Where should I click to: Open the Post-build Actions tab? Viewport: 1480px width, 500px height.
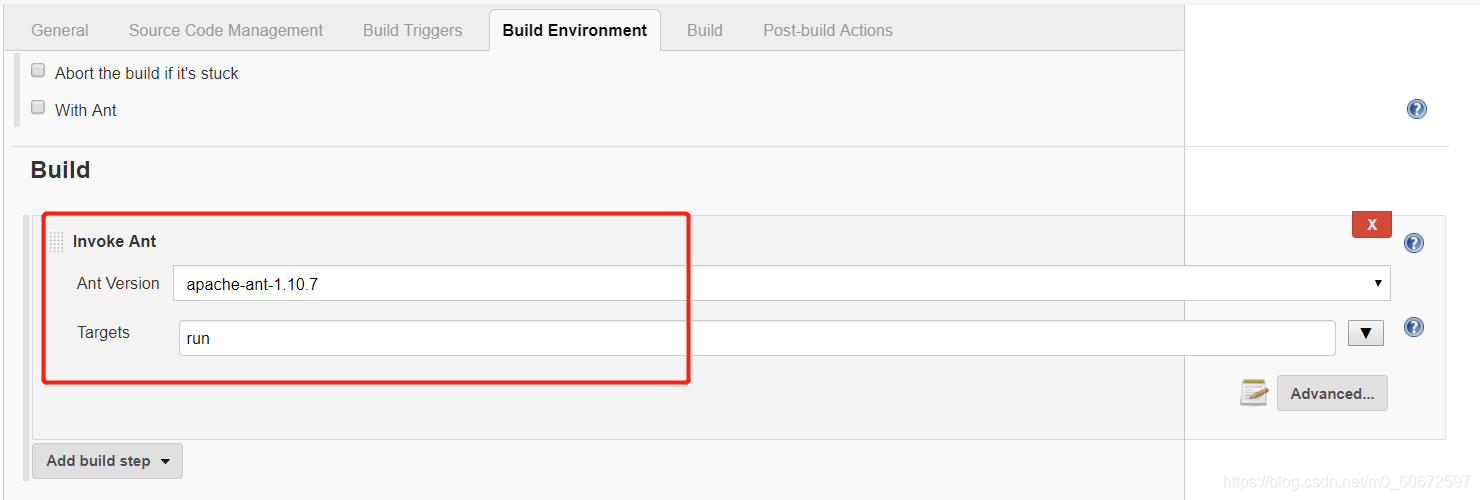828,30
